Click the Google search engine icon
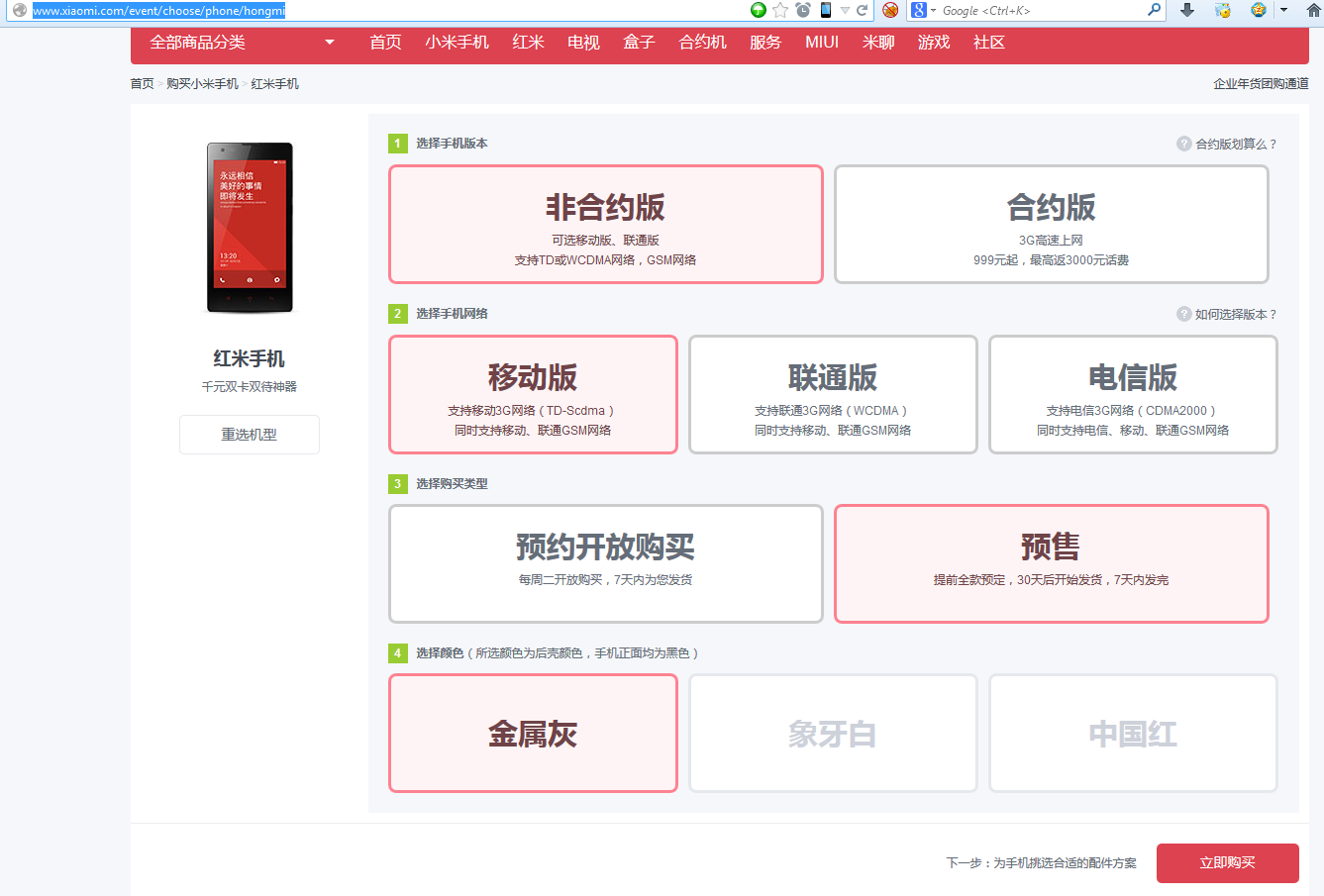The height and width of the screenshot is (896, 1324). [x=919, y=10]
